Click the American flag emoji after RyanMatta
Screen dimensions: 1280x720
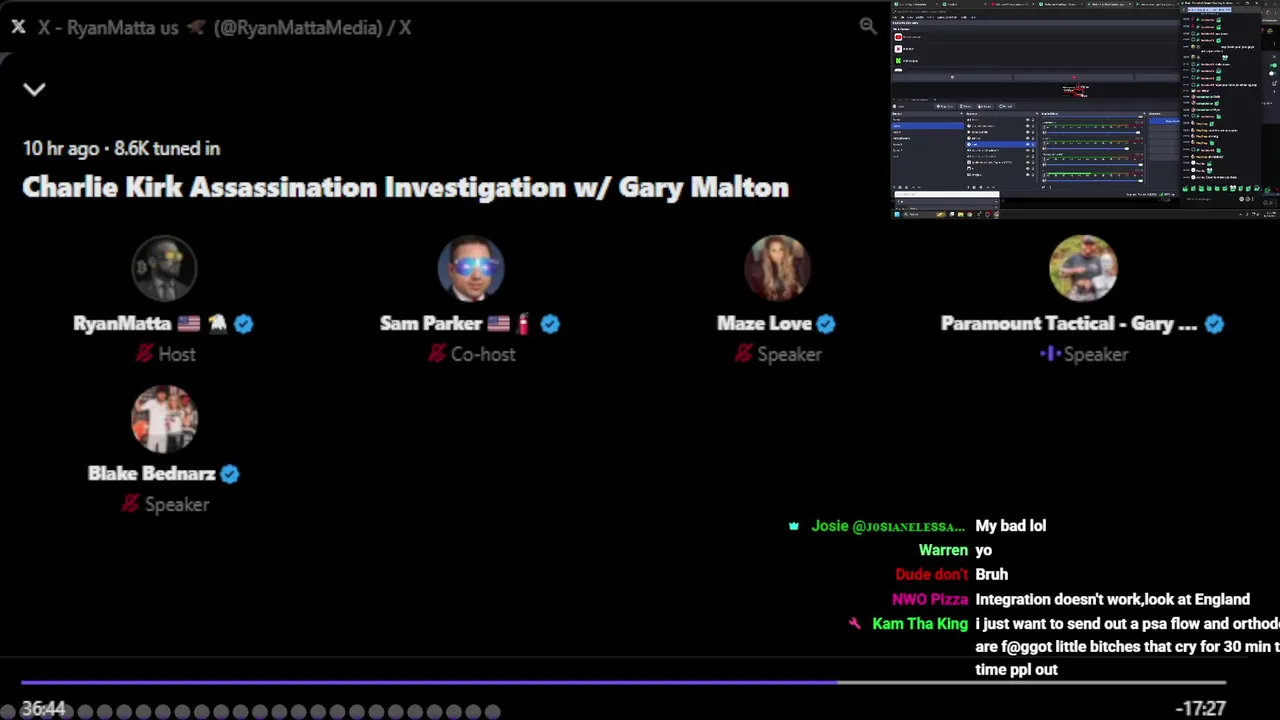click(x=188, y=323)
